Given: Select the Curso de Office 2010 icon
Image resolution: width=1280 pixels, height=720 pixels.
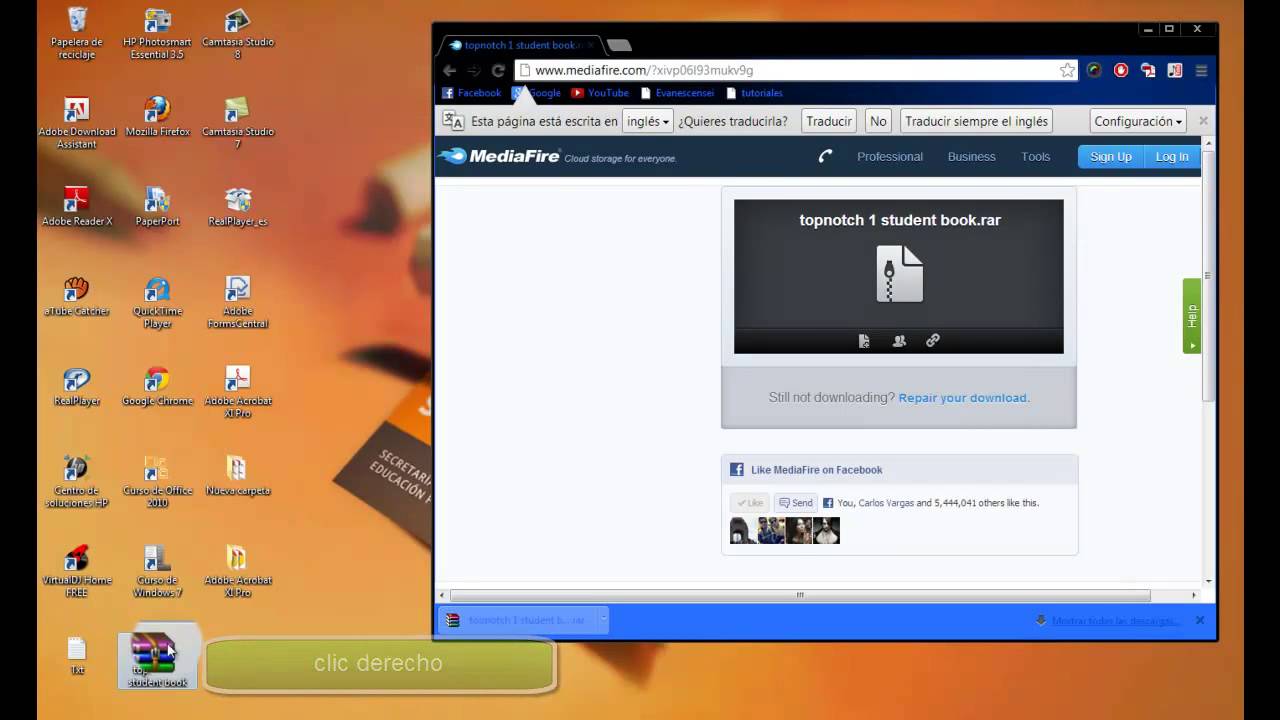Looking at the screenshot, I should 157,481.
